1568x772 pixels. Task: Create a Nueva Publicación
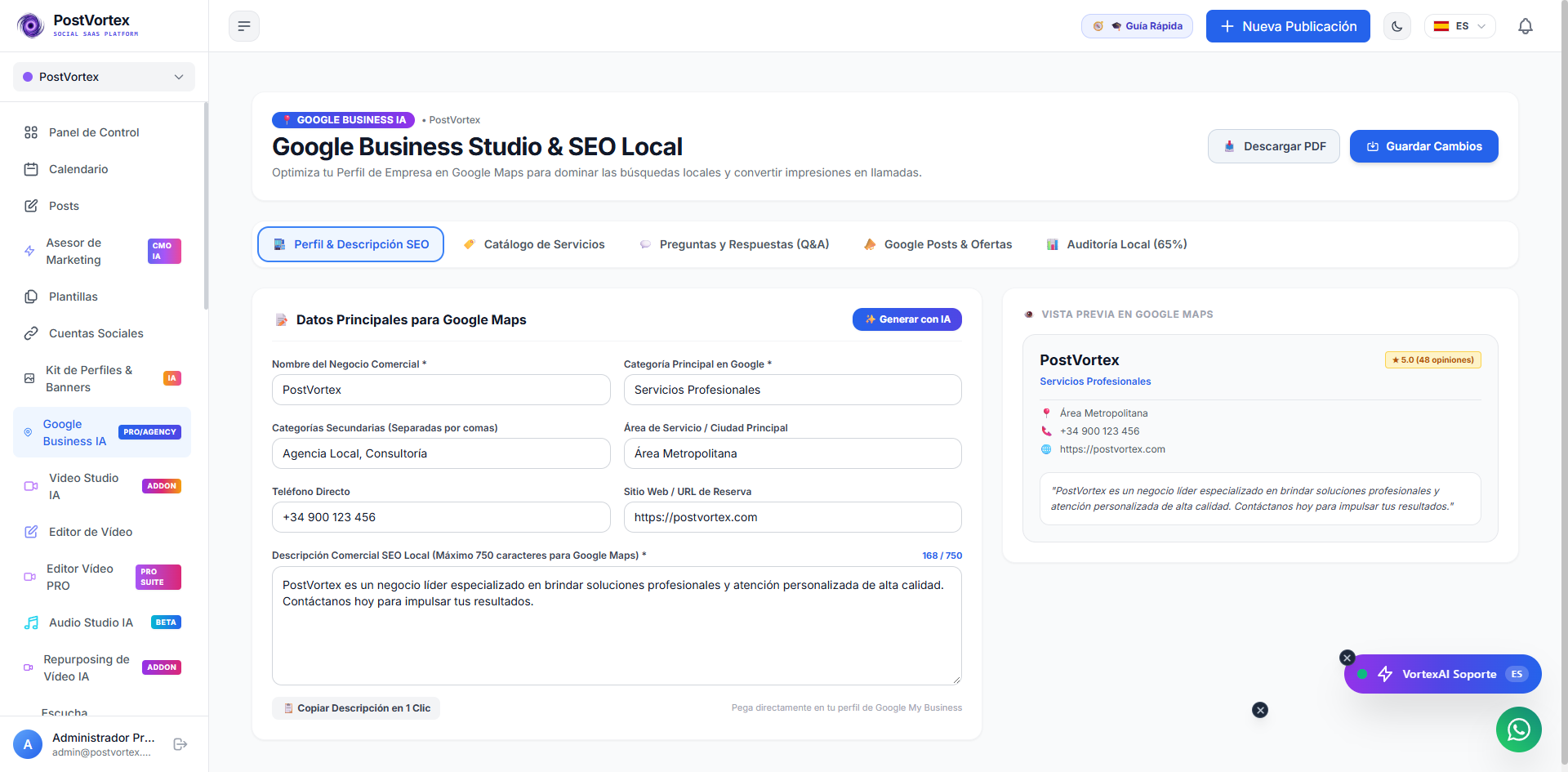pos(1288,26)
